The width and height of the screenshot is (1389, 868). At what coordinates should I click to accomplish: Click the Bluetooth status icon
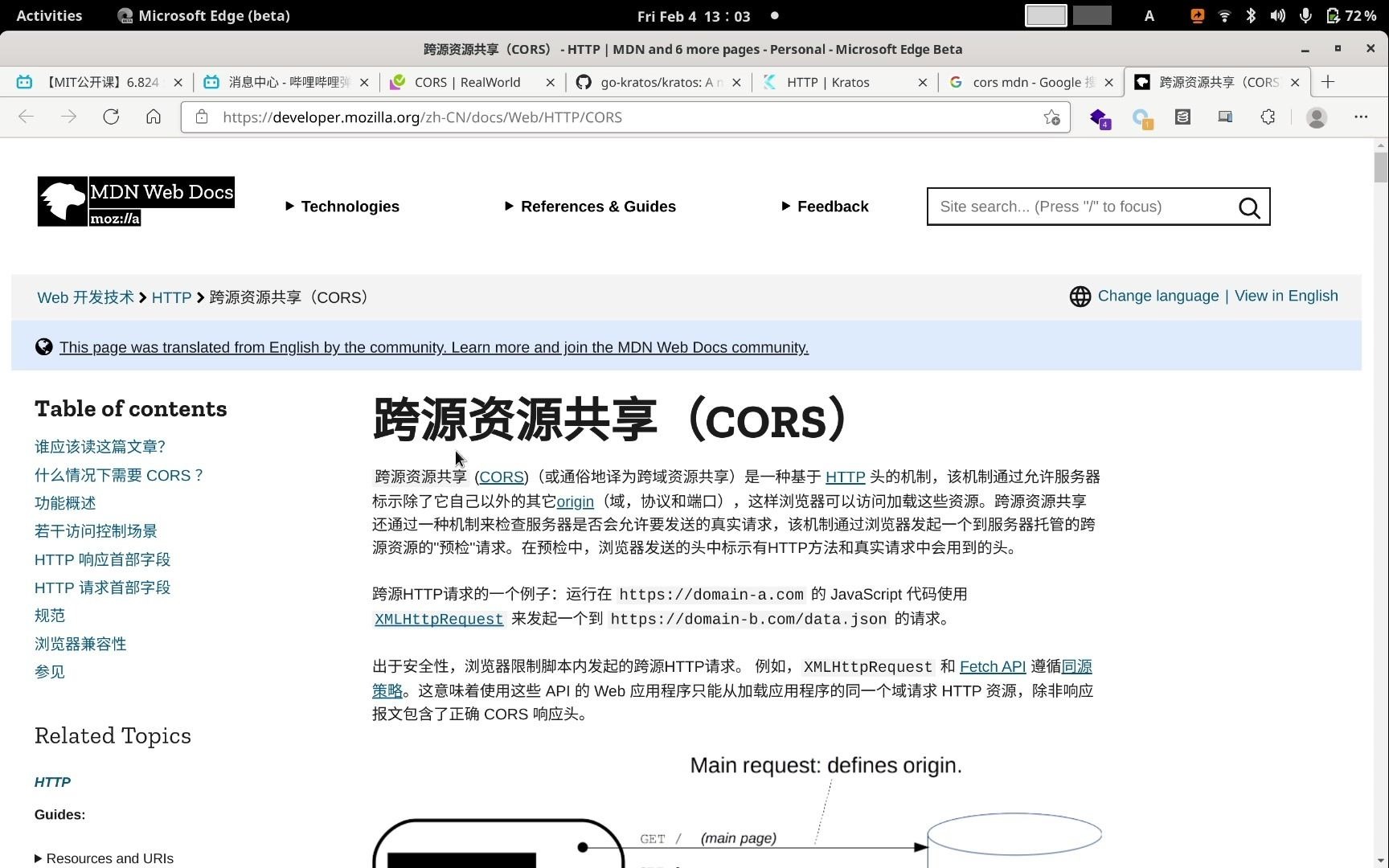(1251, 15)
